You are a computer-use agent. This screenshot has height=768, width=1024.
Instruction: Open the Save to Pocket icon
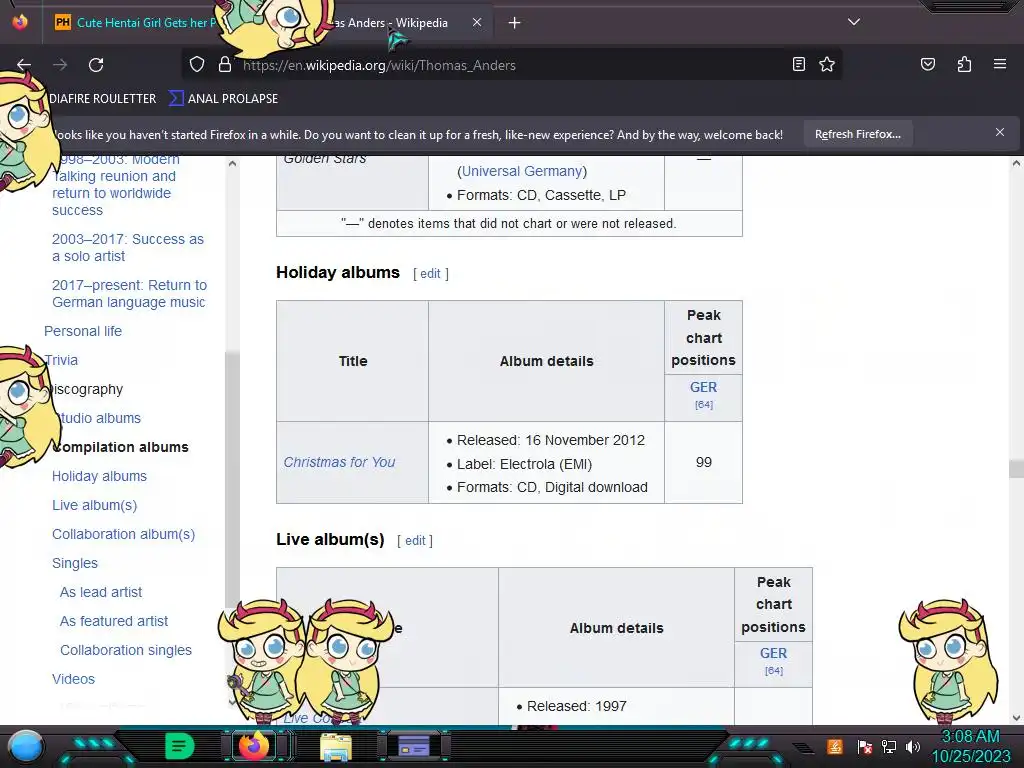click(927, 64)
